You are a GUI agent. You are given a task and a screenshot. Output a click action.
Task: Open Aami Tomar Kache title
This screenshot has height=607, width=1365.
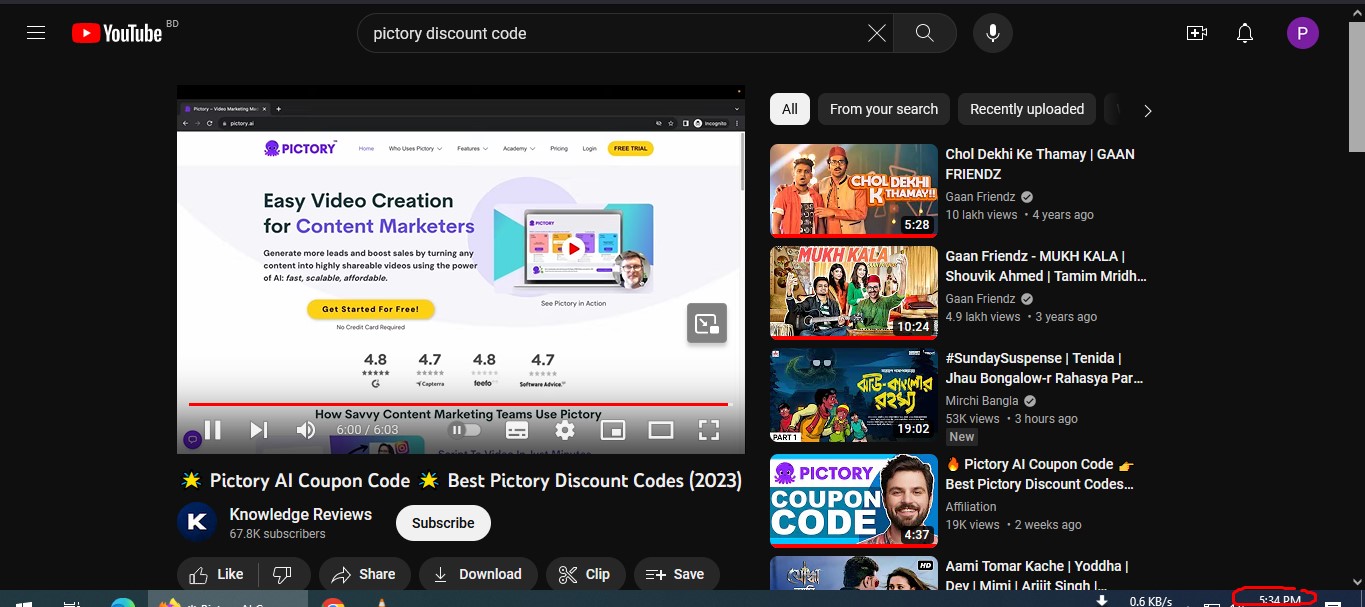point(1037,575)
